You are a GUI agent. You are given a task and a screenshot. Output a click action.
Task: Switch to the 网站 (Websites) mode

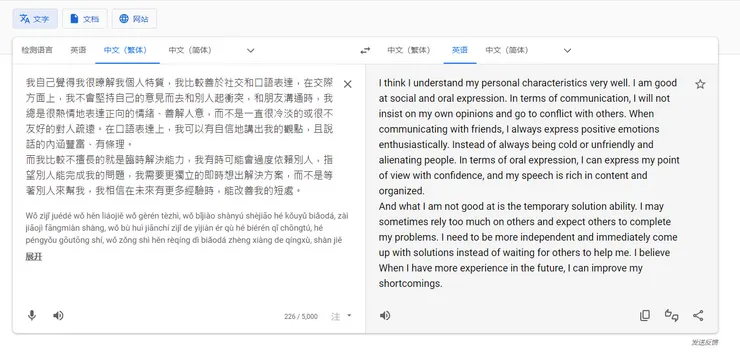tap(134, 19)
